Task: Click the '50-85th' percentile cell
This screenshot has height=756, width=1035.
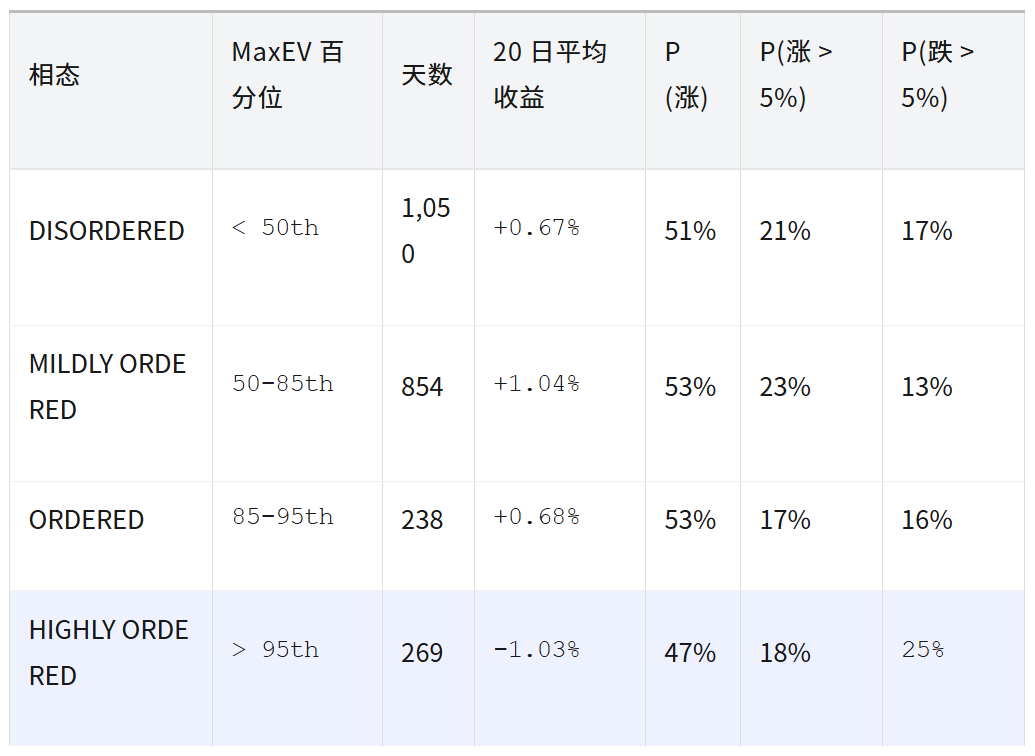Action: point(283,384)
